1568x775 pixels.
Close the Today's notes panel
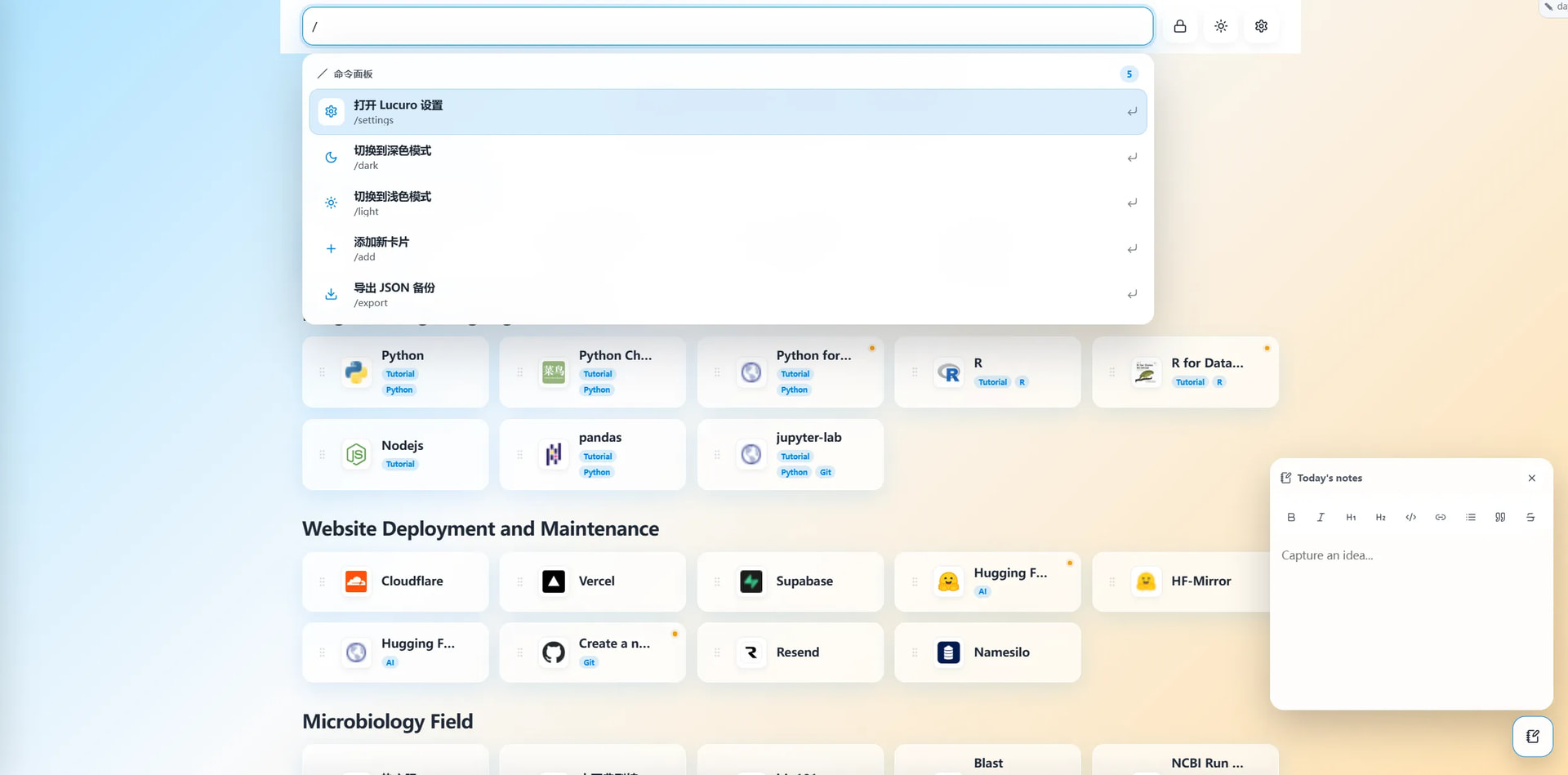[1532, 479]
